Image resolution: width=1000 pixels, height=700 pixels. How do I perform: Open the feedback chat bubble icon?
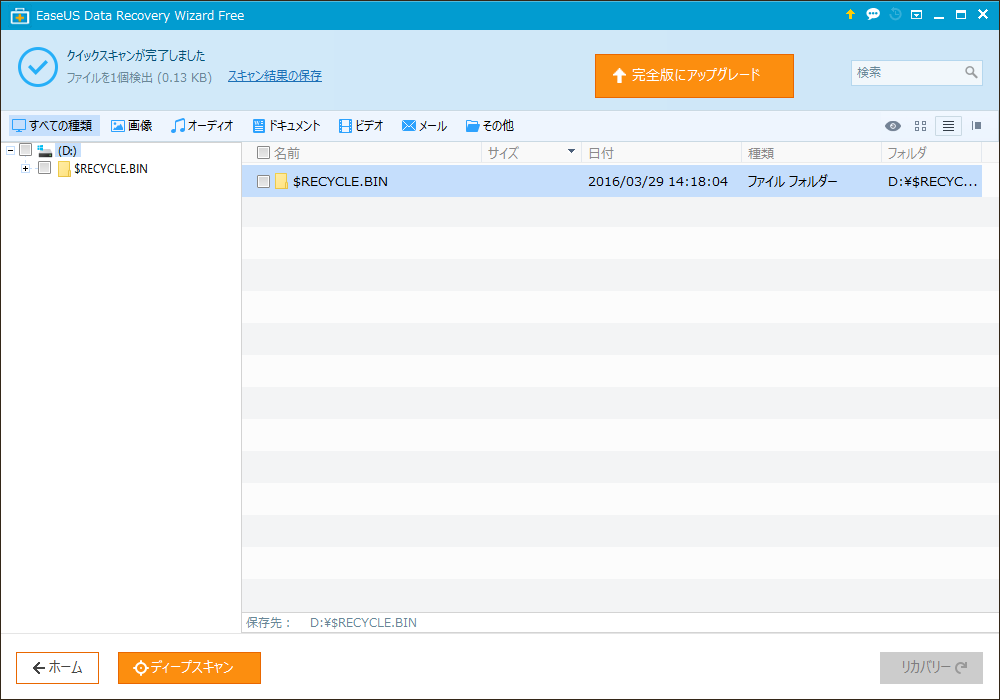tap(873, 14)
